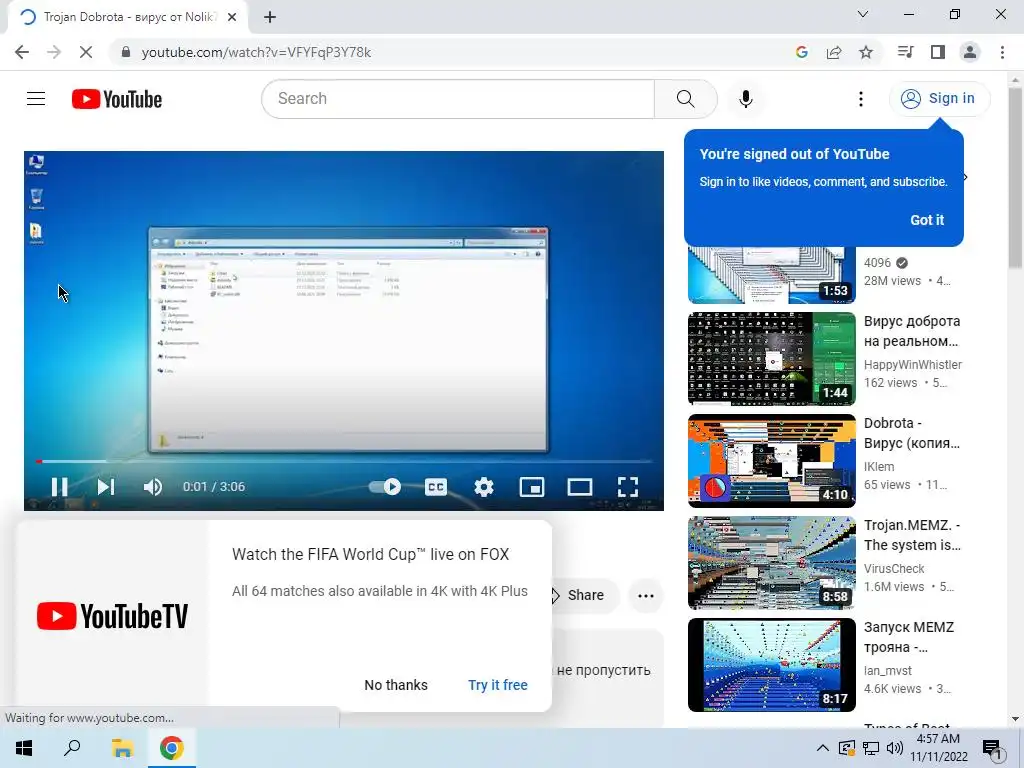
Task: Mute the video volume
Action: [152, 487]
